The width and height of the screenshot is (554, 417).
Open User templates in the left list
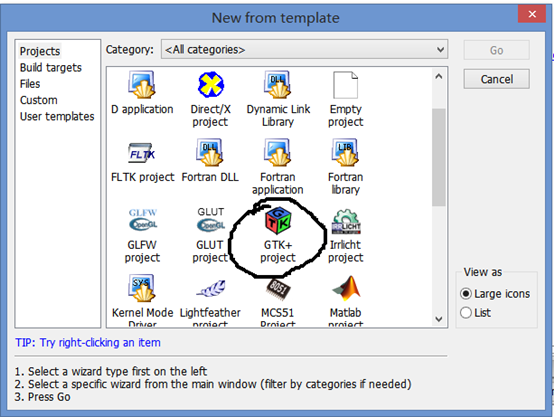click(57, 116)
